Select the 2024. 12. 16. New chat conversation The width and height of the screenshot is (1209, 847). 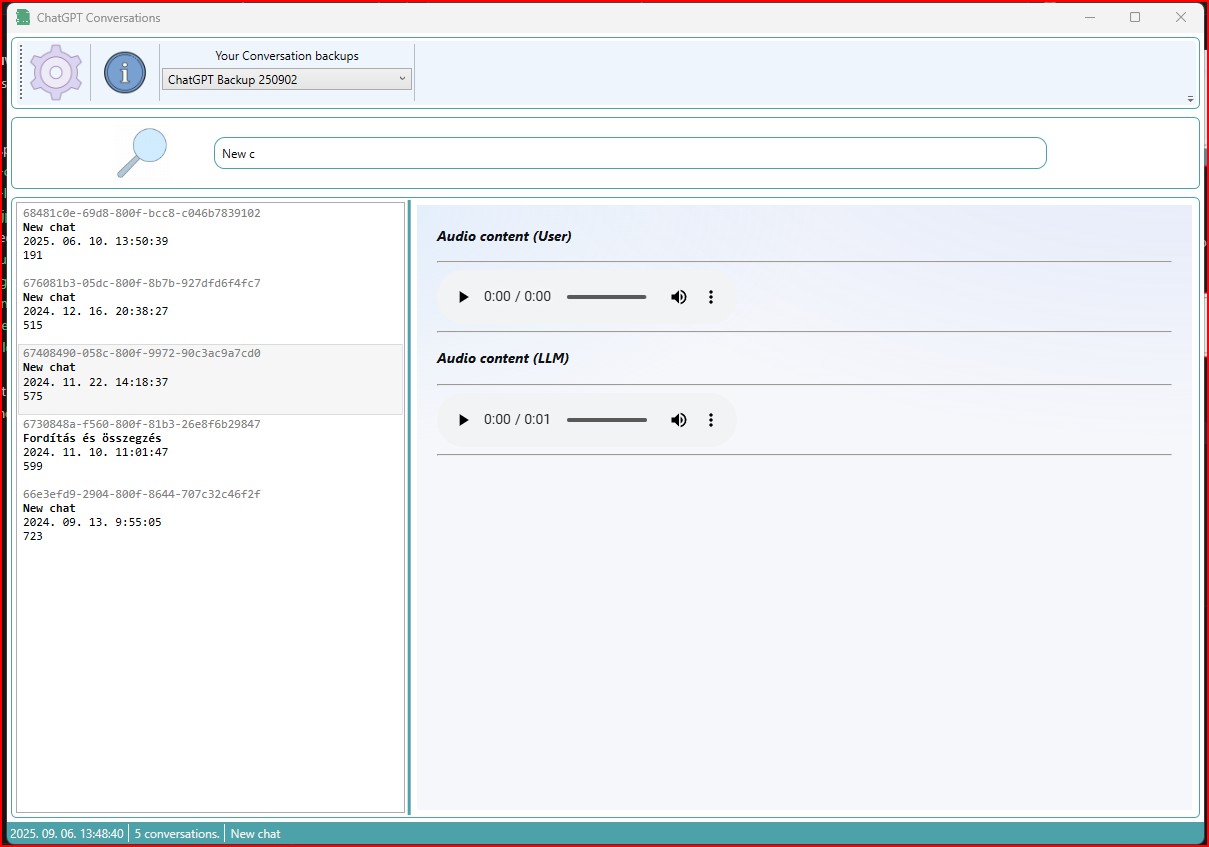click(x=210, y=304)
